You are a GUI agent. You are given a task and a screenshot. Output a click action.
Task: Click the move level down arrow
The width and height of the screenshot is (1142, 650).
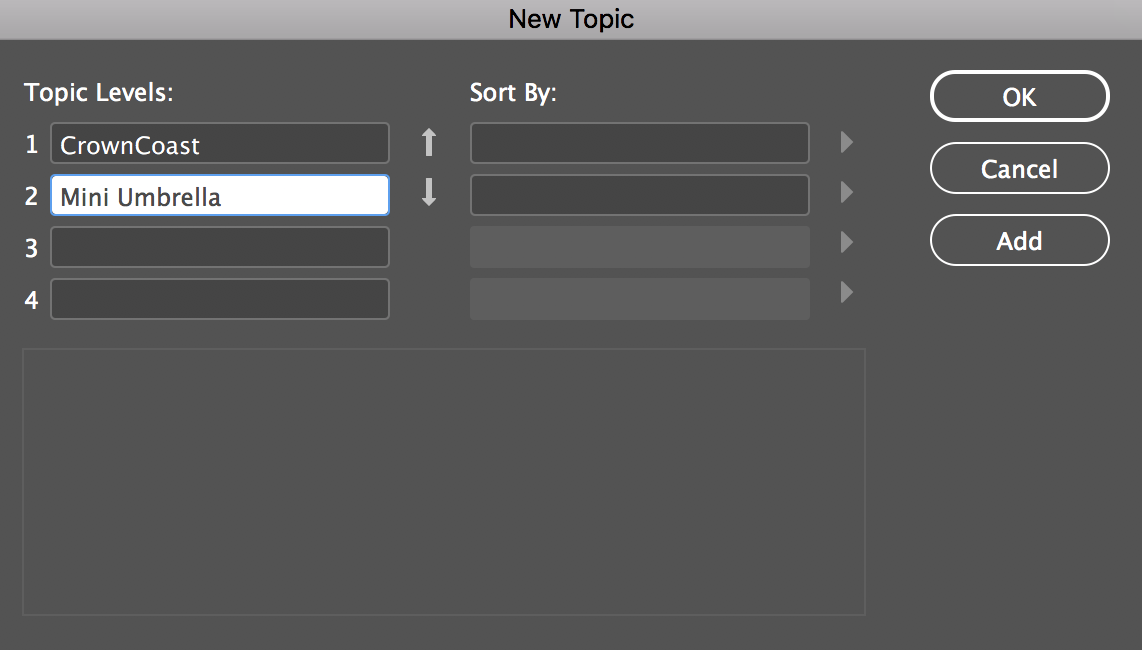point(429,191)
